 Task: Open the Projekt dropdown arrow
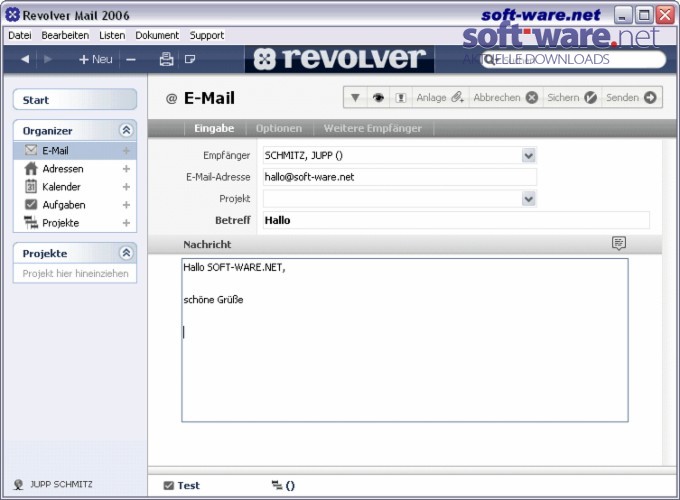click(528, 199)
